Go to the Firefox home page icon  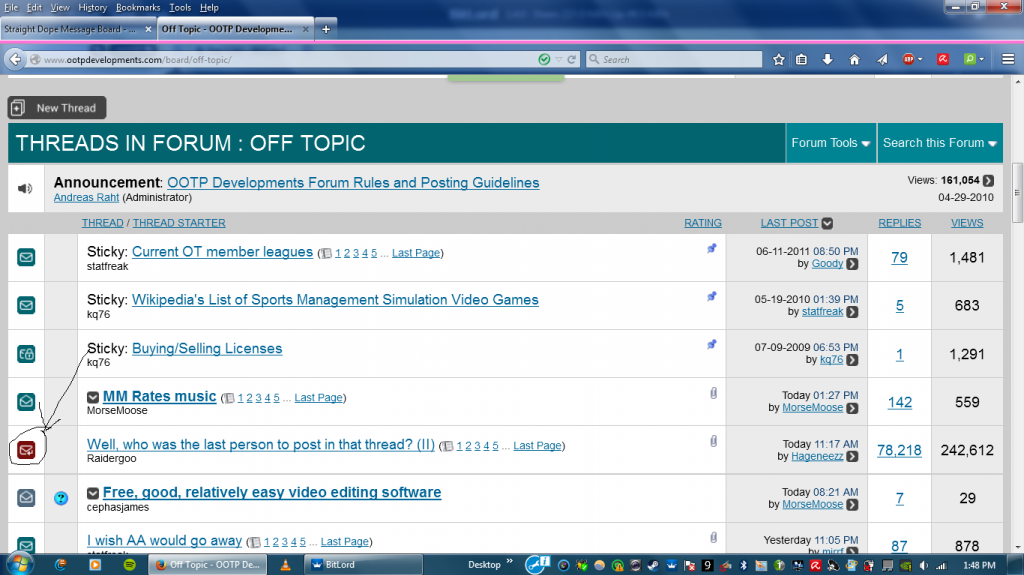click(854, 59)
